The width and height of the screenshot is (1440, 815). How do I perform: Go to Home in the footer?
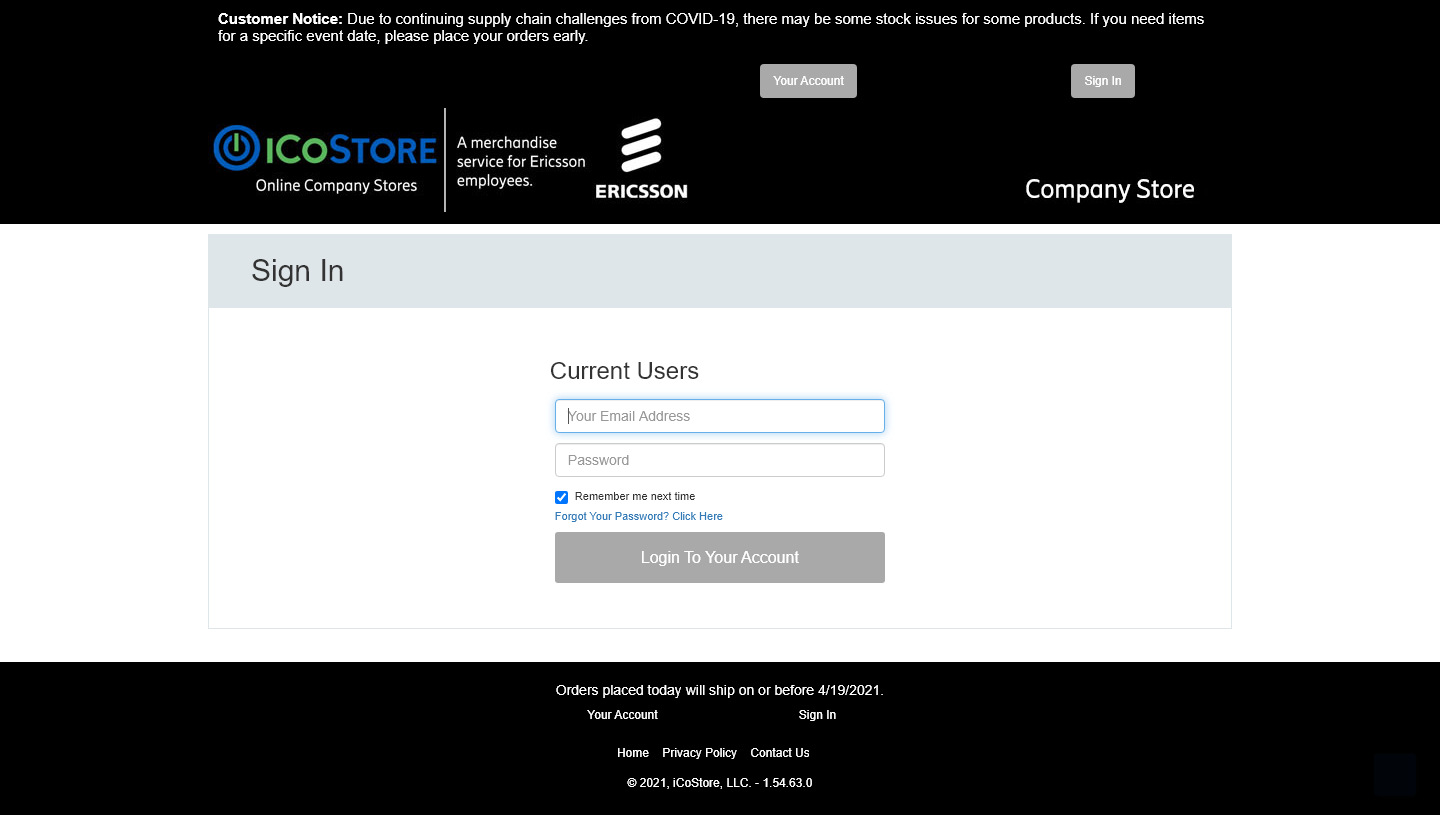click(x=632, y=753)
